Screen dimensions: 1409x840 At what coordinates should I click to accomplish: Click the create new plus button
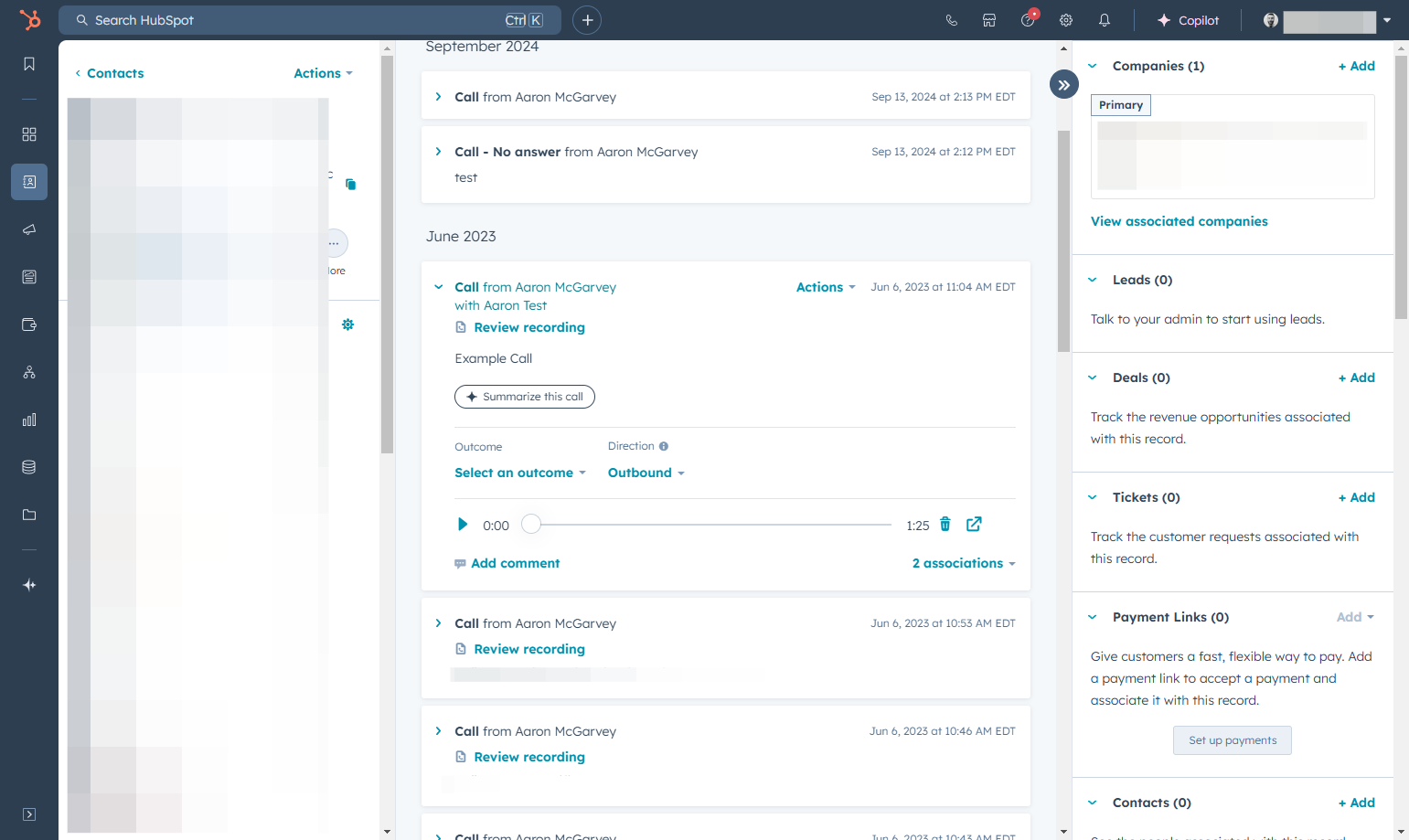(587, 20)
